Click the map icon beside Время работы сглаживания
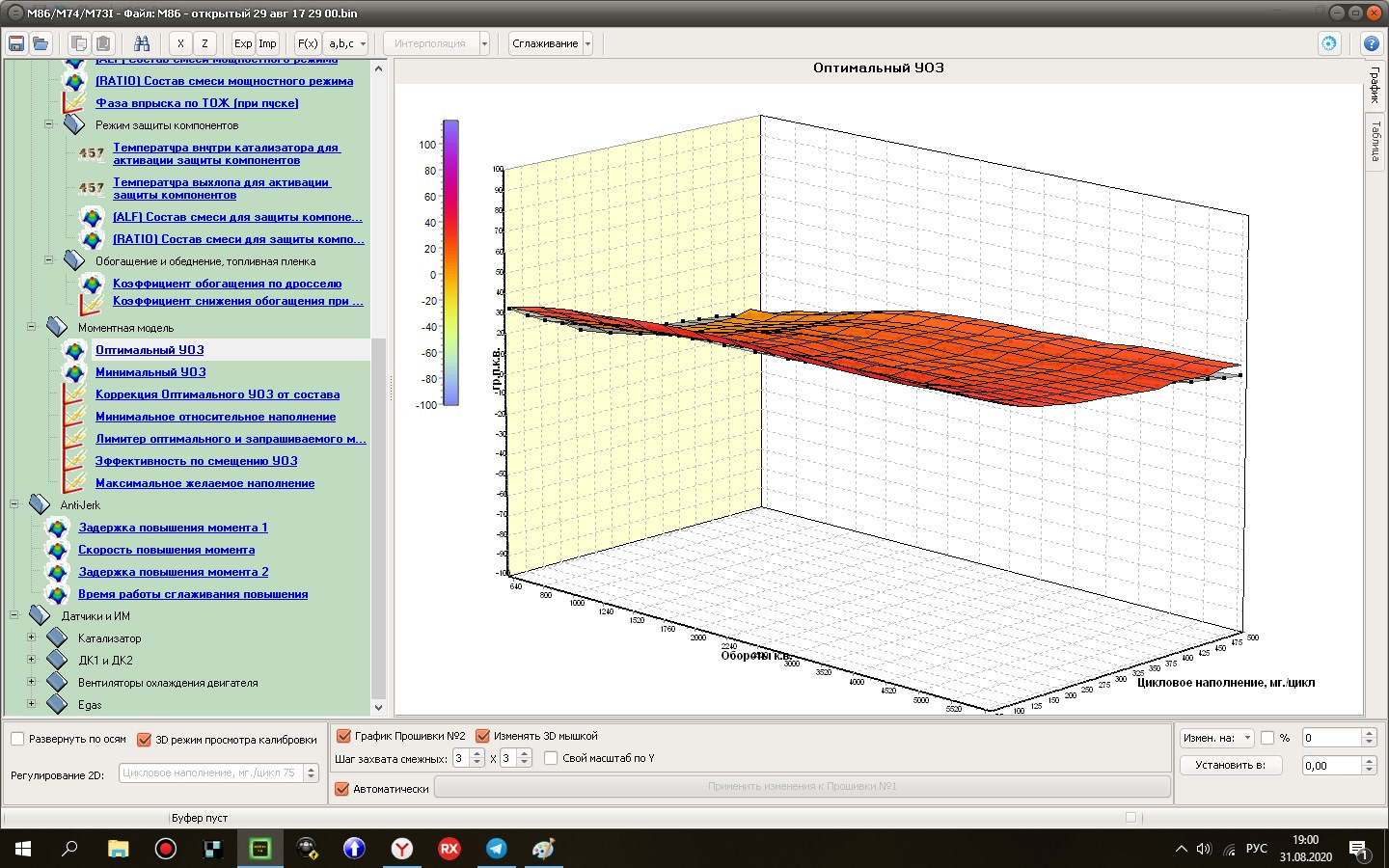Screen dimensions: 1389x868 [58, 594]
